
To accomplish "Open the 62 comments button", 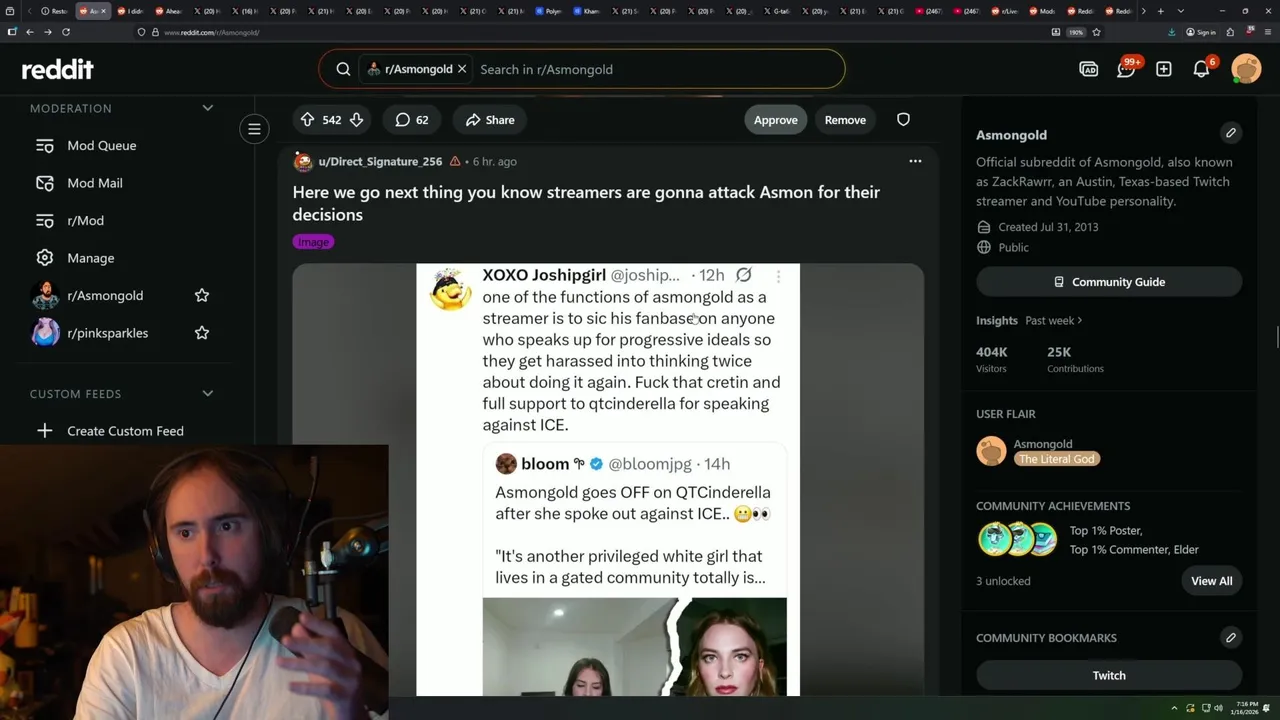I will click(411, 120).
